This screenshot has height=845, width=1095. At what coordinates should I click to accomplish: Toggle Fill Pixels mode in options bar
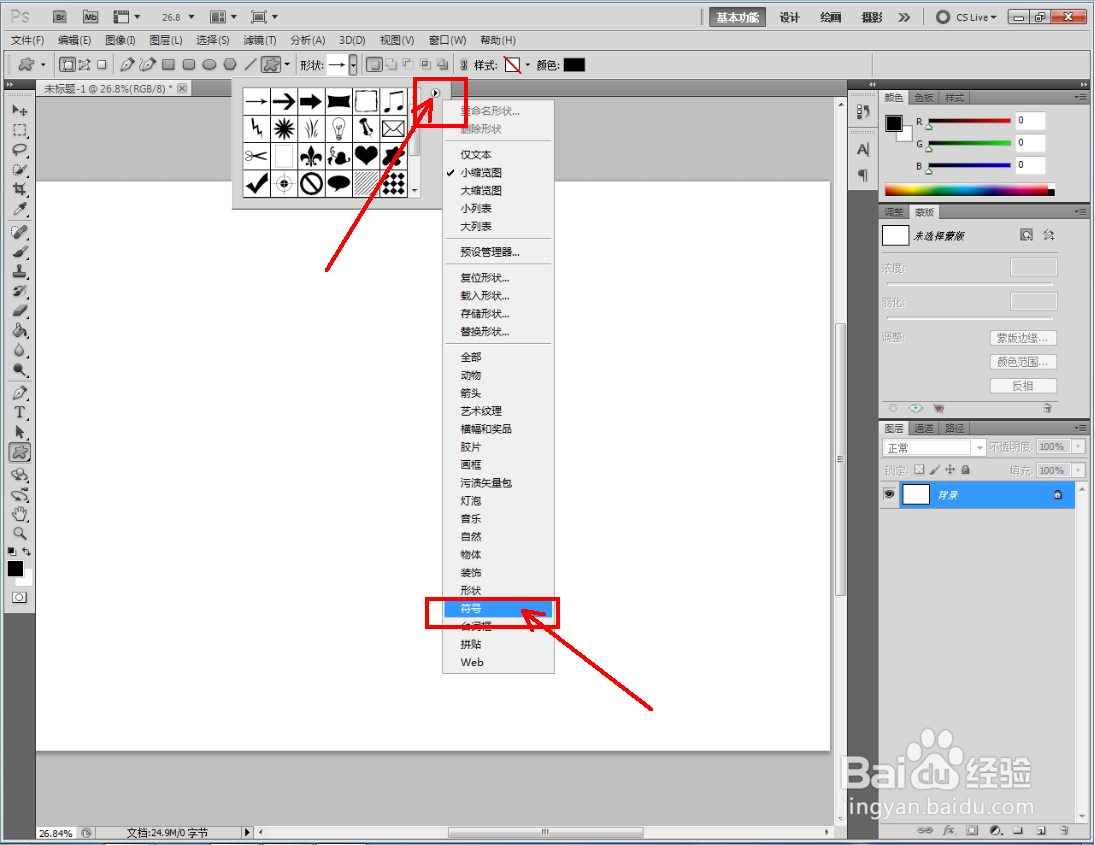[x=102, y=65]
